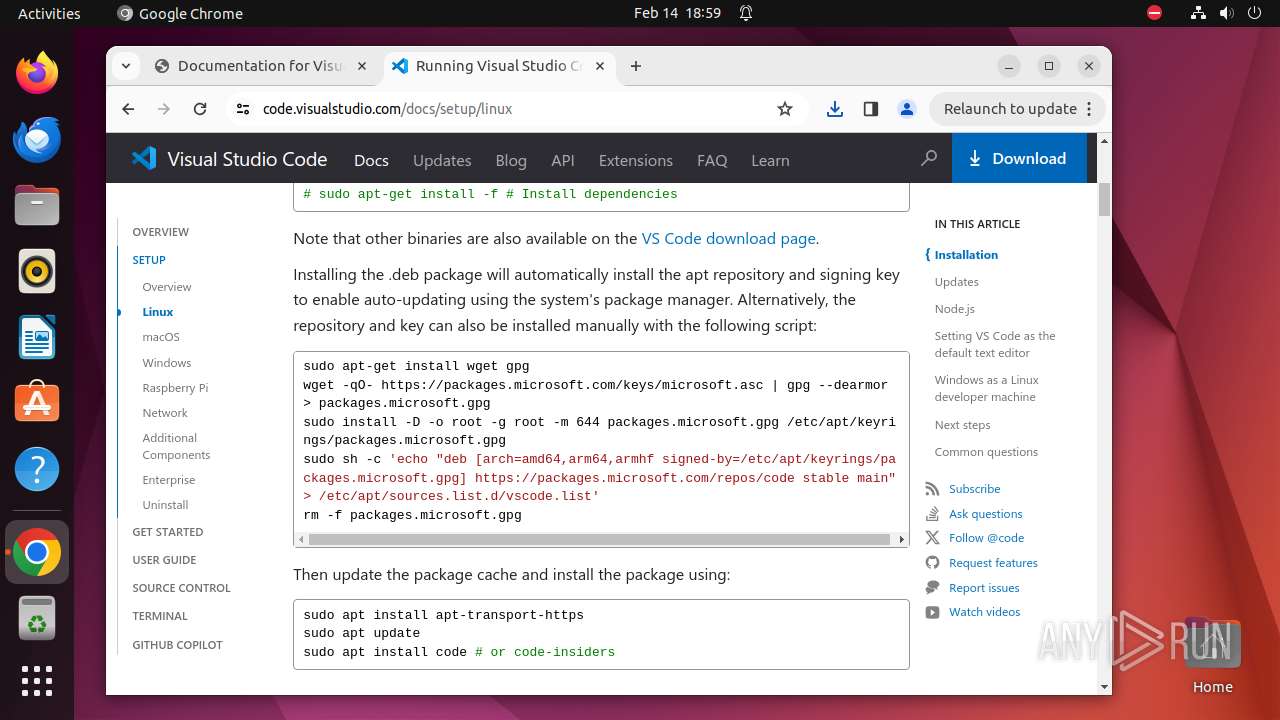The width and height of the screenshot is (1280, 720).
Task: Open the Chrome profile avatar
Action: coord(907,109)
